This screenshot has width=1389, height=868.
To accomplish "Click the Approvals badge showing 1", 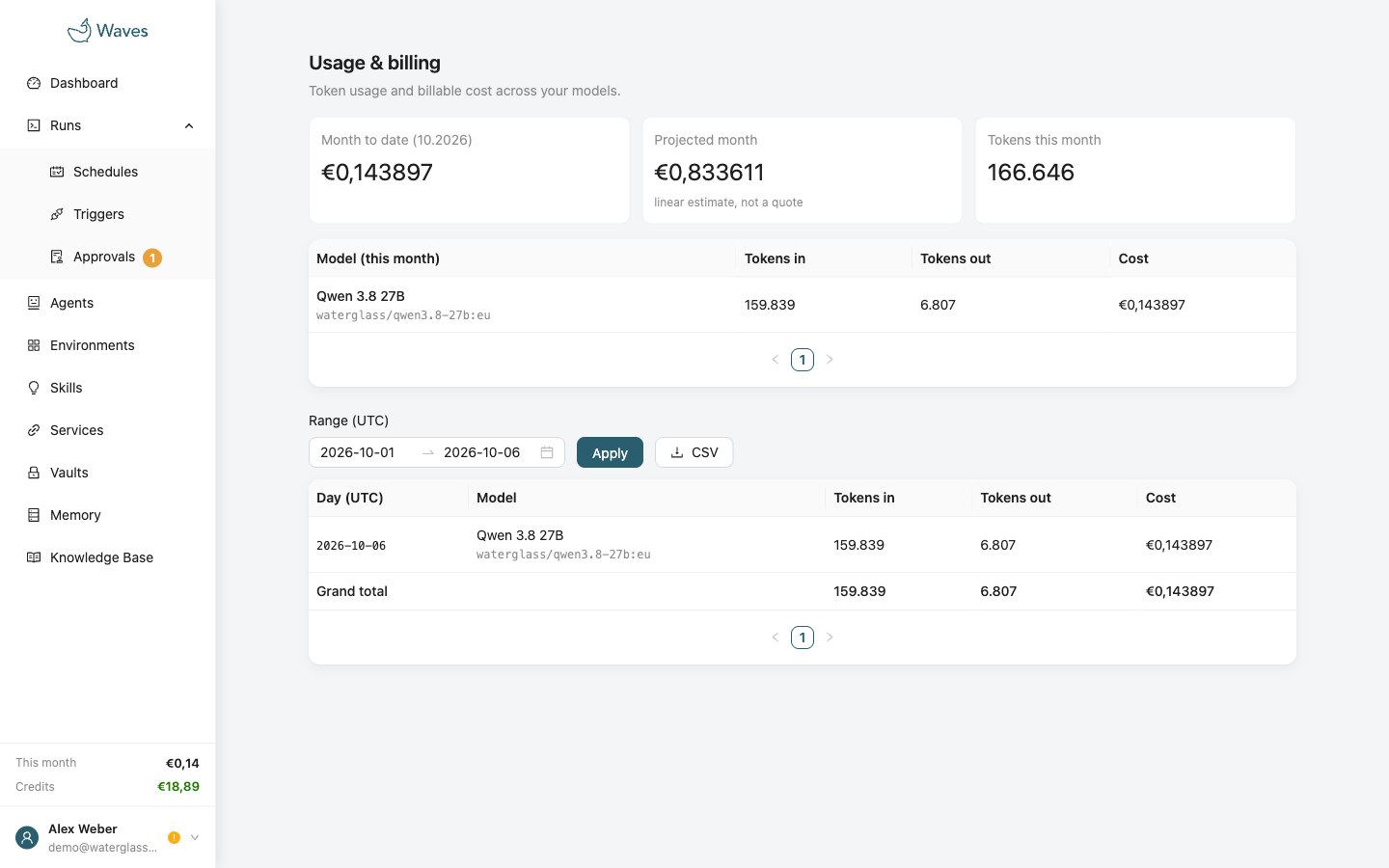I will 152,258.
